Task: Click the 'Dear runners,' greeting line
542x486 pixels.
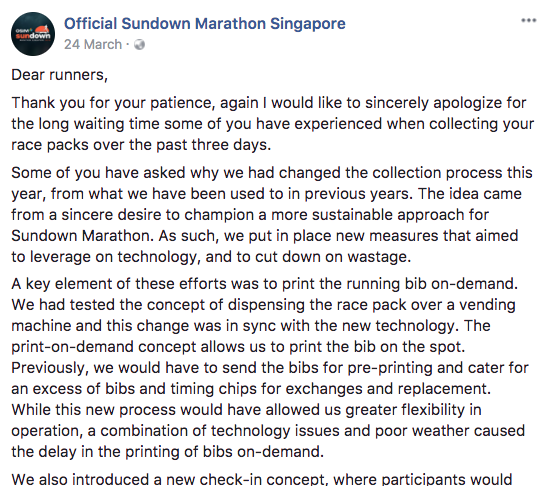Action: (60, 75)
